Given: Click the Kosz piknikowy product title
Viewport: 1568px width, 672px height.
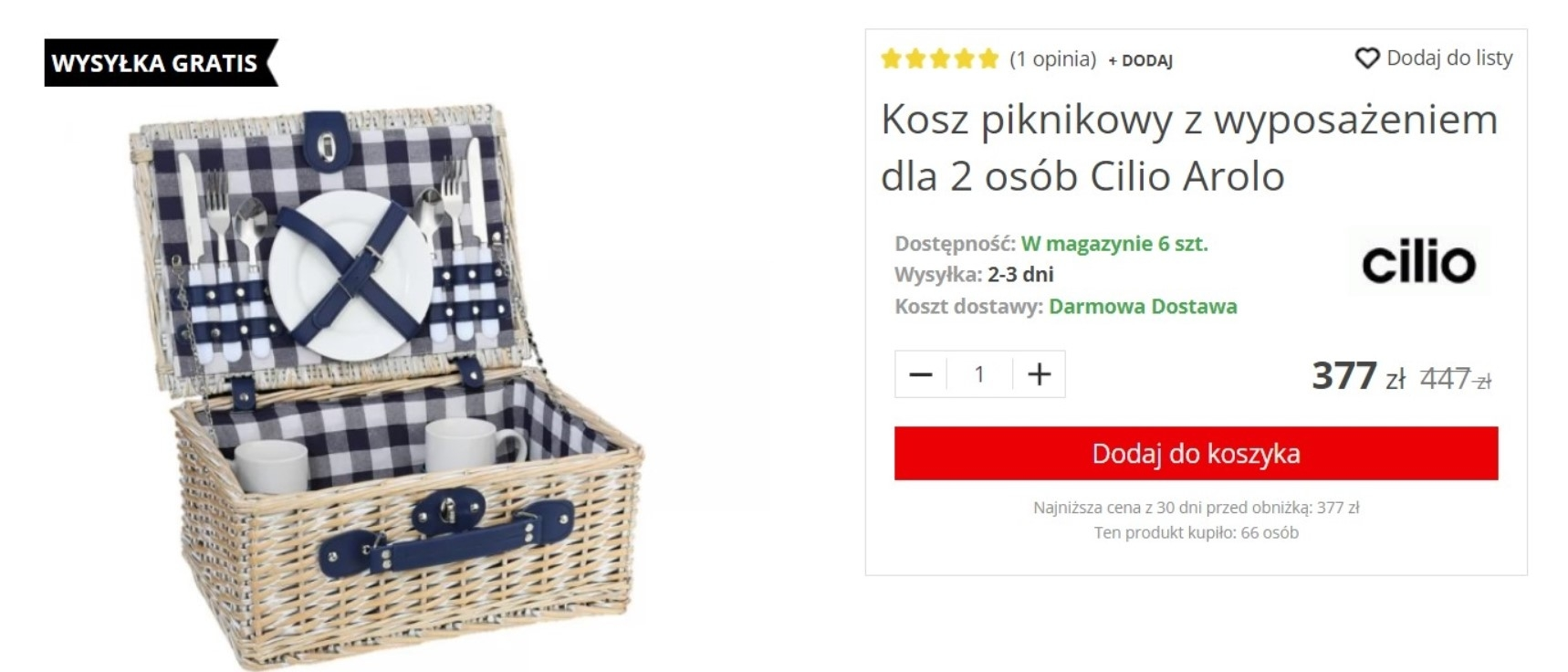Looking at the screenshot, I should (1189, 147).
